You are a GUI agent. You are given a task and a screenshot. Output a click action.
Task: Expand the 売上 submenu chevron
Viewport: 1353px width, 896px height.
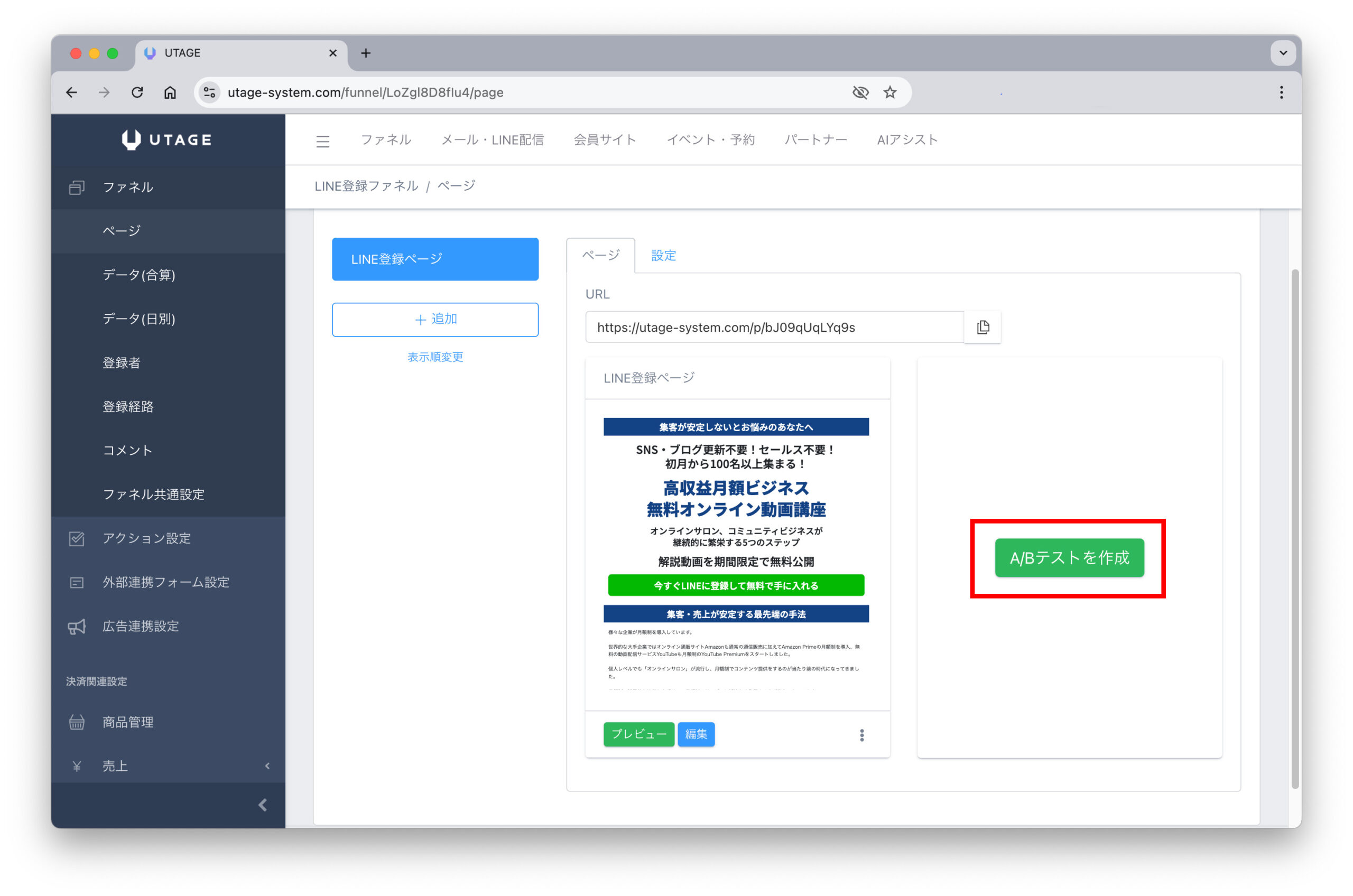(x=267, y=766)
